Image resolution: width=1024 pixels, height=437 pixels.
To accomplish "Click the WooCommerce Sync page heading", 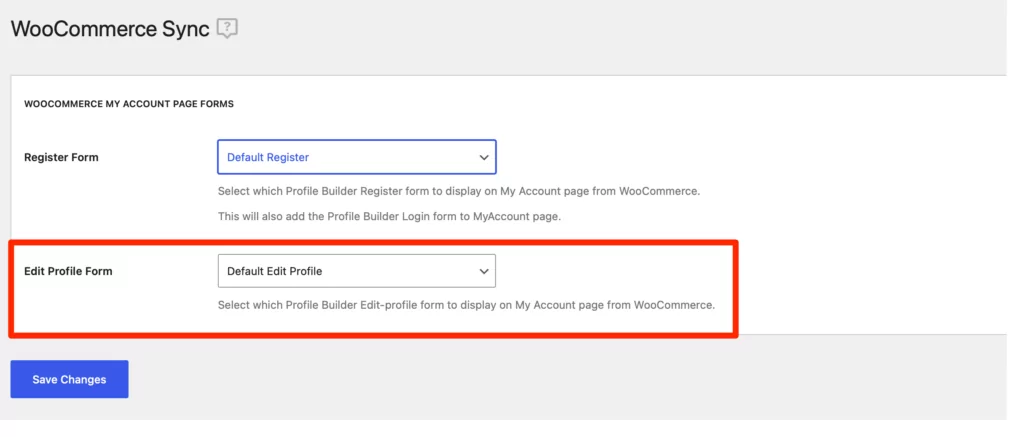I will coord(110,29).
